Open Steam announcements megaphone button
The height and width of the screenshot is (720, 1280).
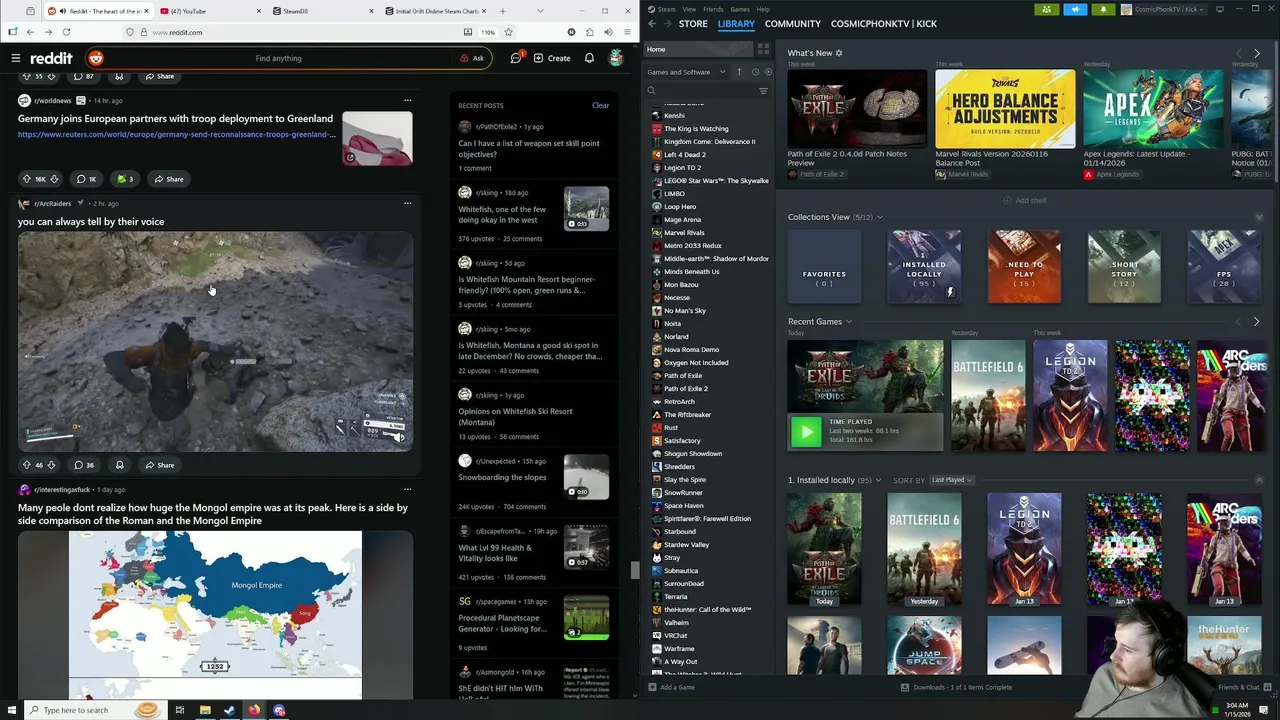(1075, 9)
